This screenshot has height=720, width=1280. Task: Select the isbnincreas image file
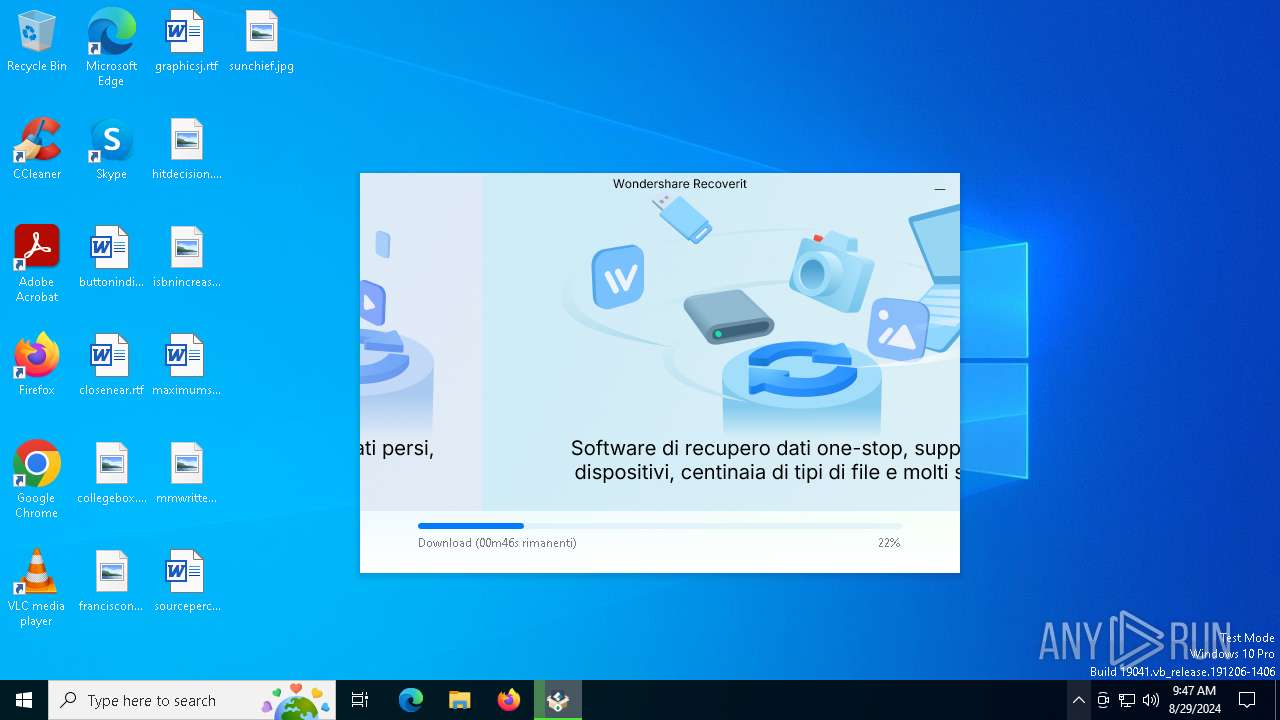[x=186, y=258]
